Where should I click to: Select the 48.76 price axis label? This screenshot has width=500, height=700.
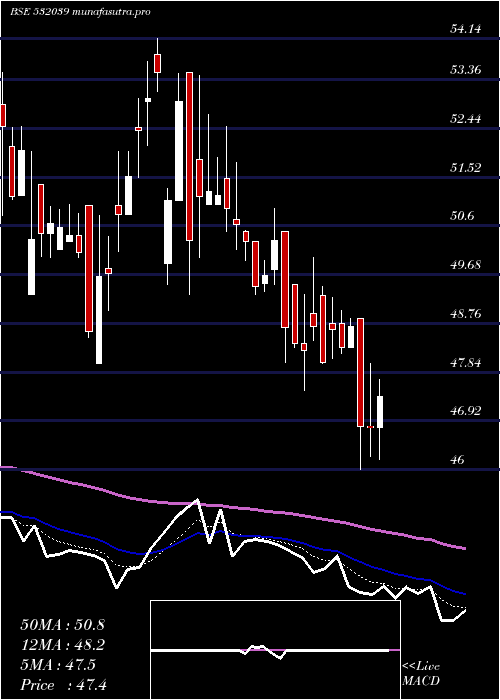pos(466,314)
